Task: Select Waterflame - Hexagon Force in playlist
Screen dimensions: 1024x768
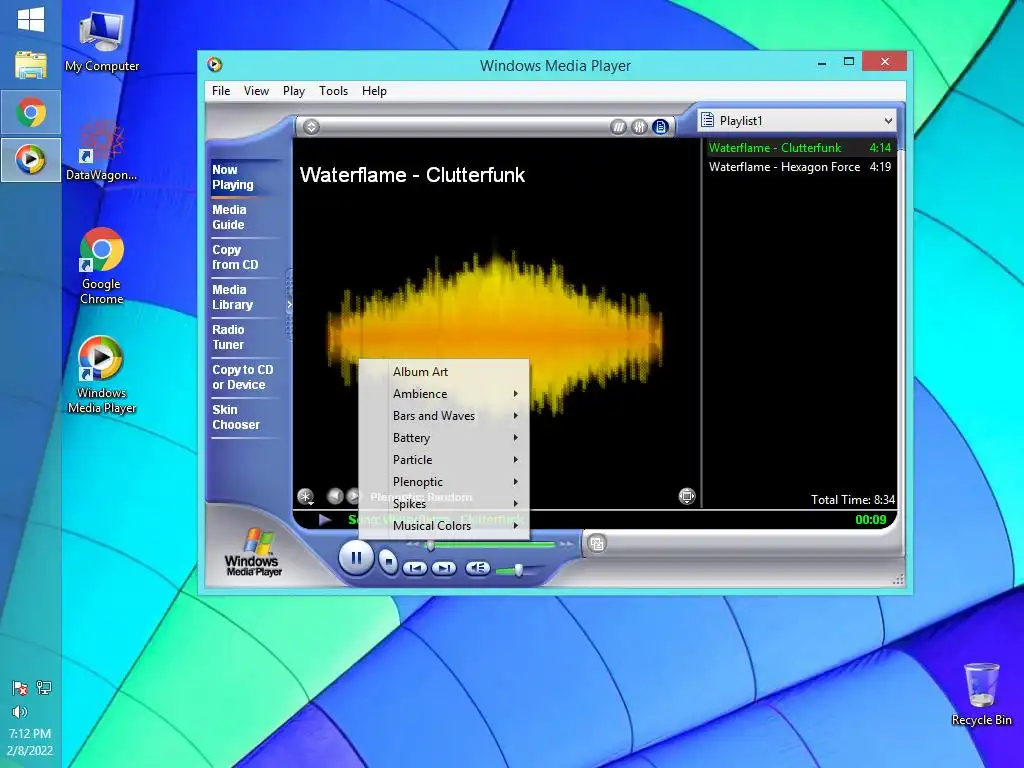Action: (799, 167)
